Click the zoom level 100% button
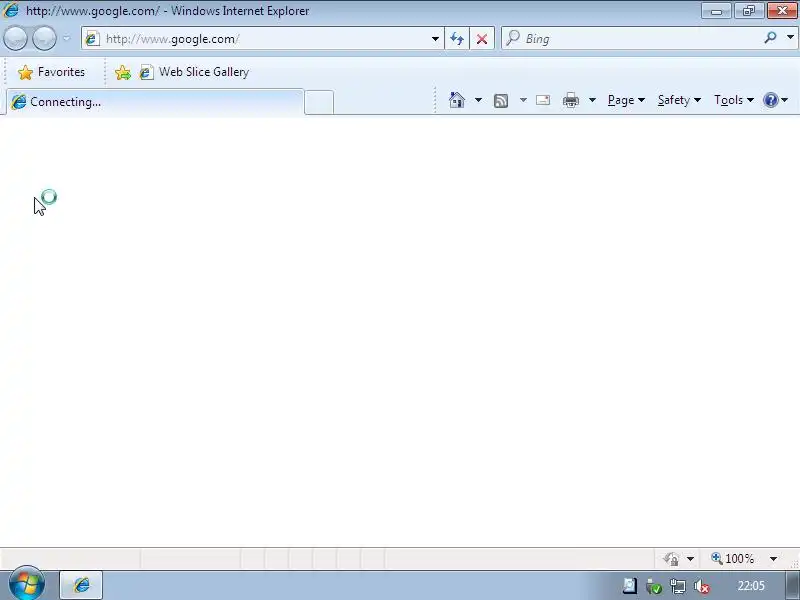Image resolution: width=800 pixels, height=600 pixels. click(x=733, y=559)
